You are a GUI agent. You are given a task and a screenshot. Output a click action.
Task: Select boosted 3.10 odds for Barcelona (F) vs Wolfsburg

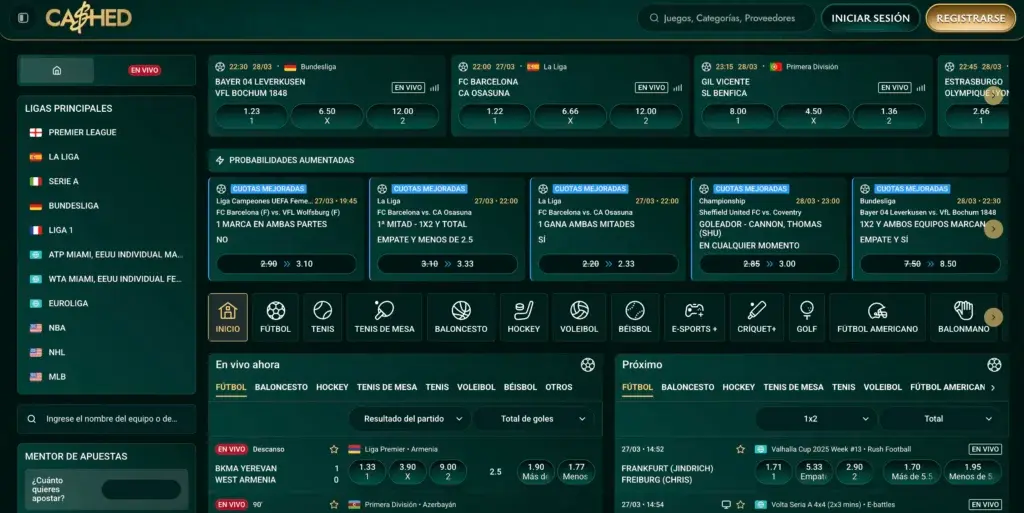tap(286, 264)
